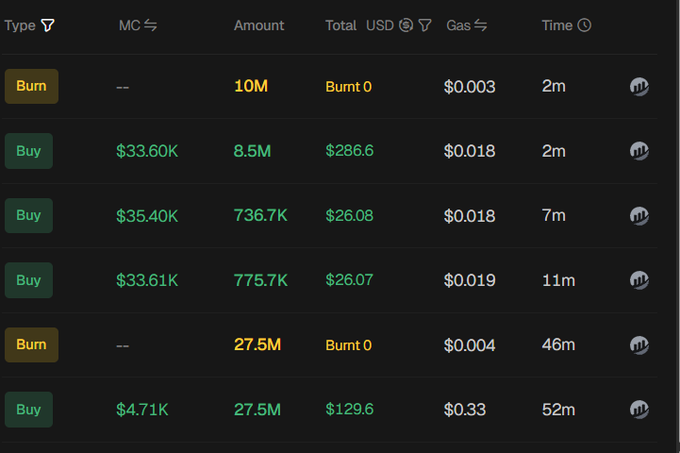Click the 736.7K amount value
This screenshot has height=453, width=680.
tap(260, 215)
